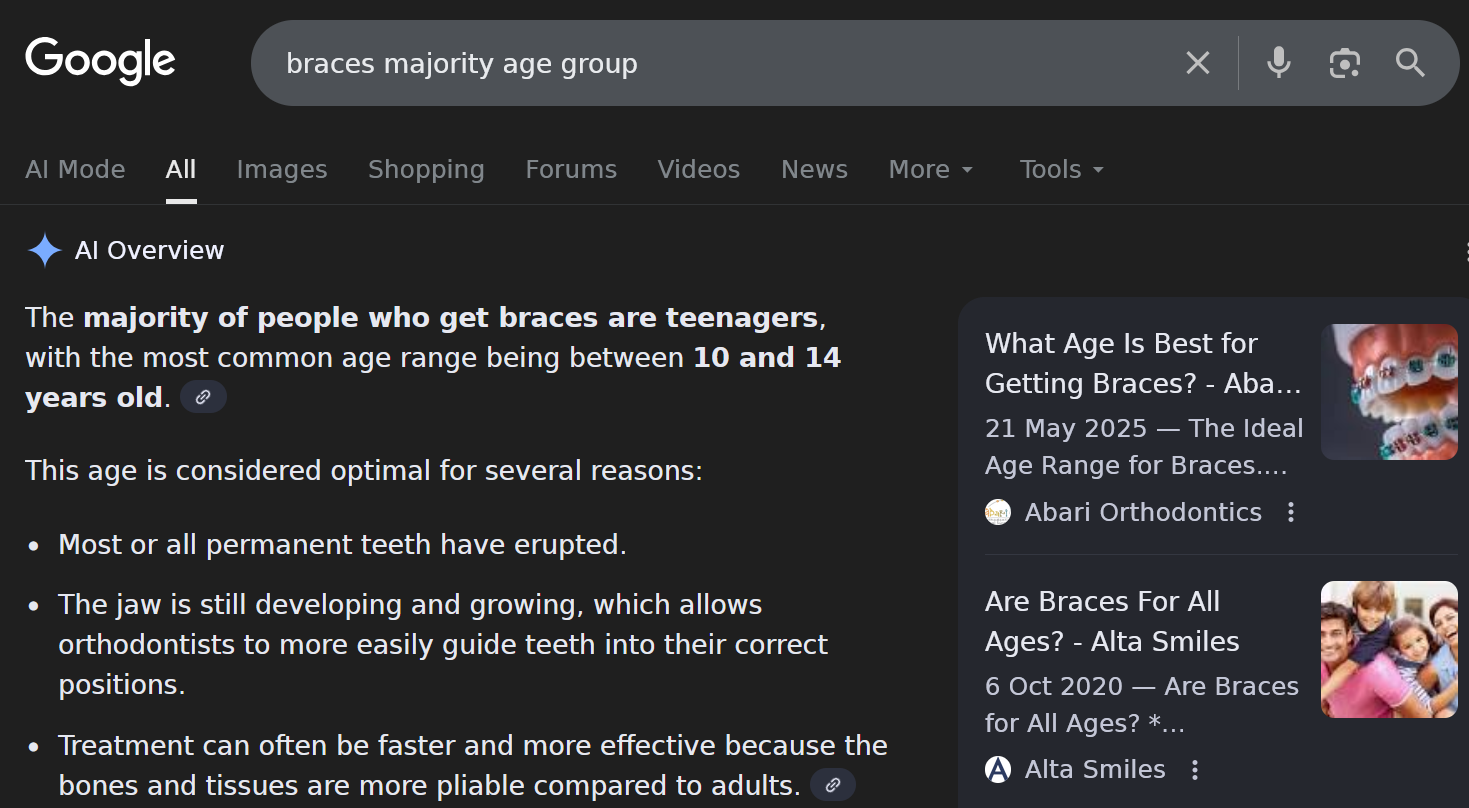Open 'What Age Is Best for Getting Braces?' link
This screenshot has height=808, width=1469.
(1143, 363)
